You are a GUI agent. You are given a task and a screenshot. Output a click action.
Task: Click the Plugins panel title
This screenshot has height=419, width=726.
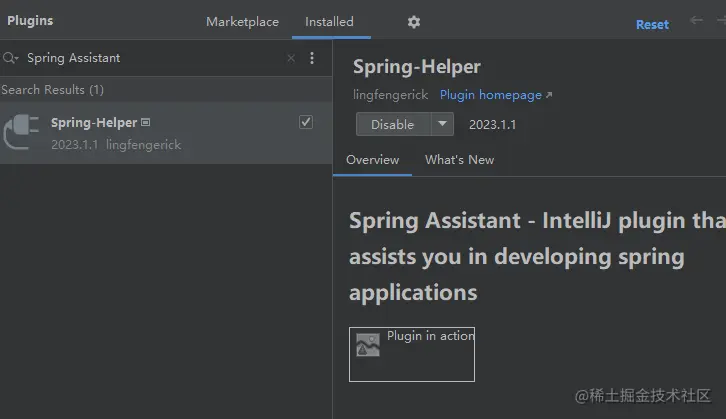[30, 21]
